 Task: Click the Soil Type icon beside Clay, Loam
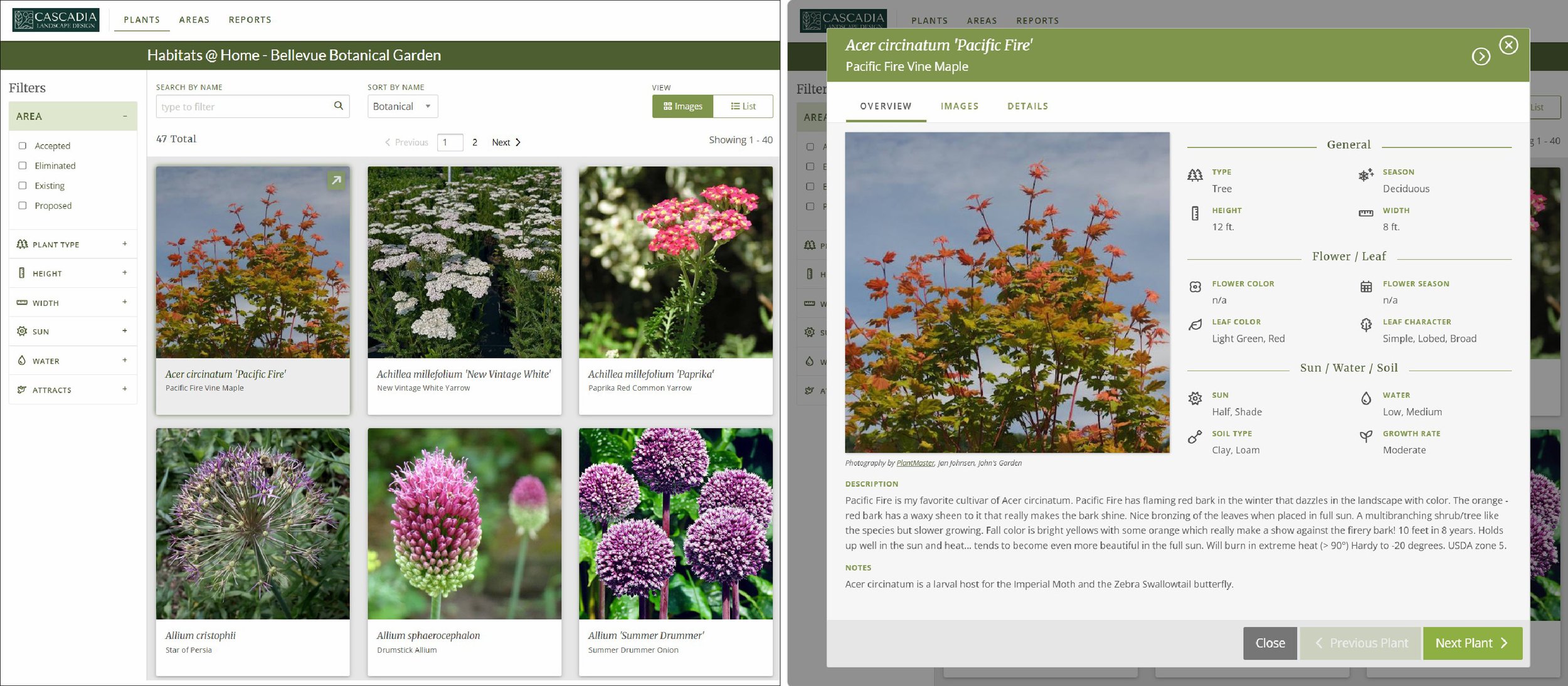(x=1195, y=437)
